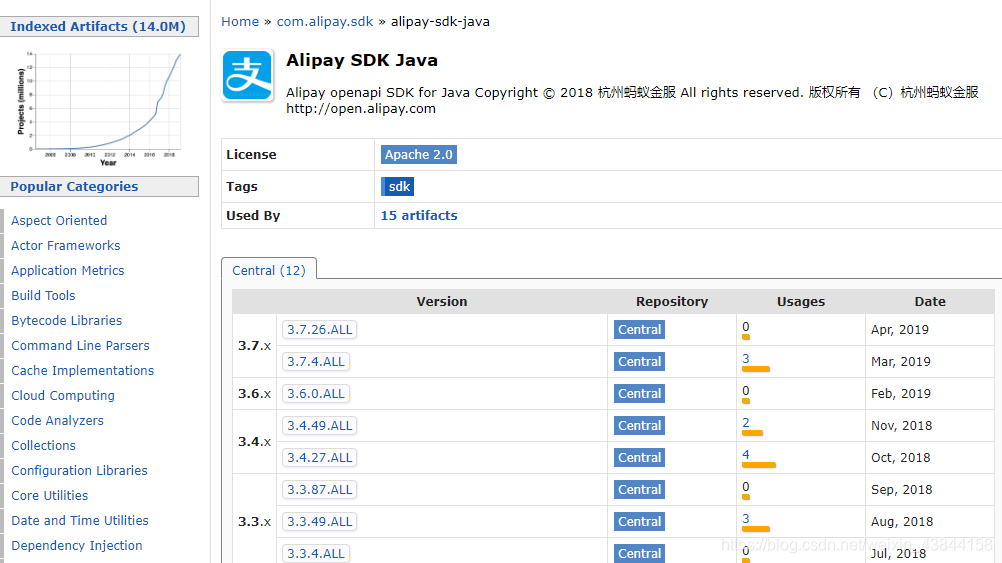The width and height of the screenshot is (1002, 563).
Task: Open Bytecode Libraries category
Action: pos(66,320)
